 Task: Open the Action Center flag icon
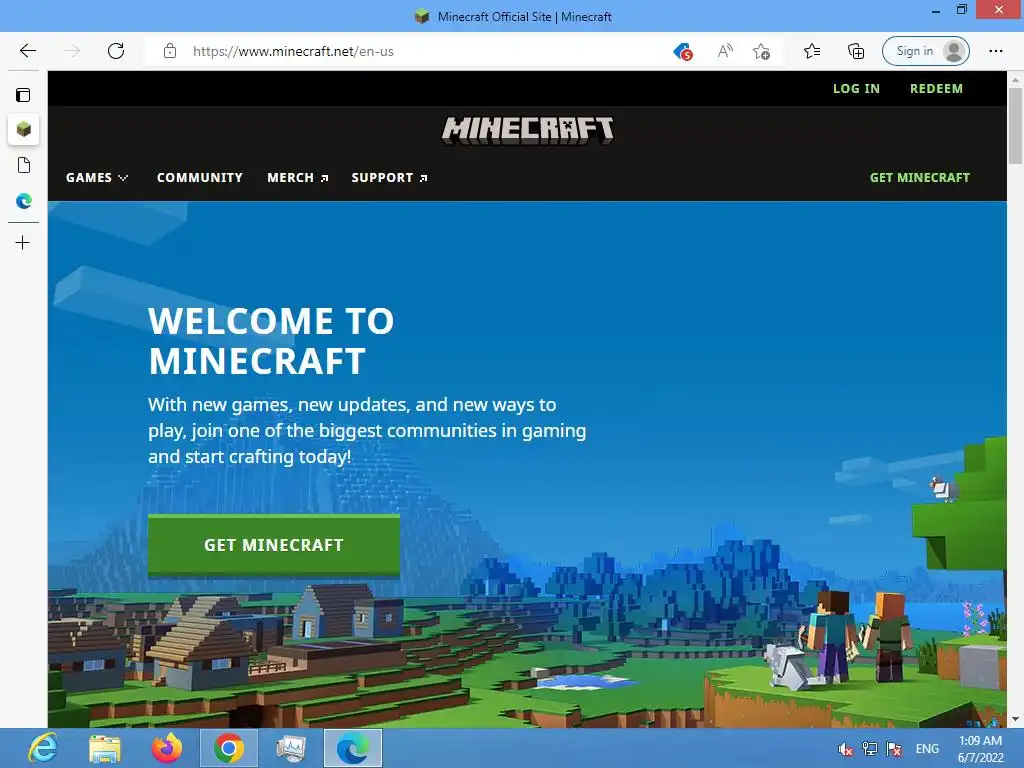pyautogui.click(x=895, y=749)
